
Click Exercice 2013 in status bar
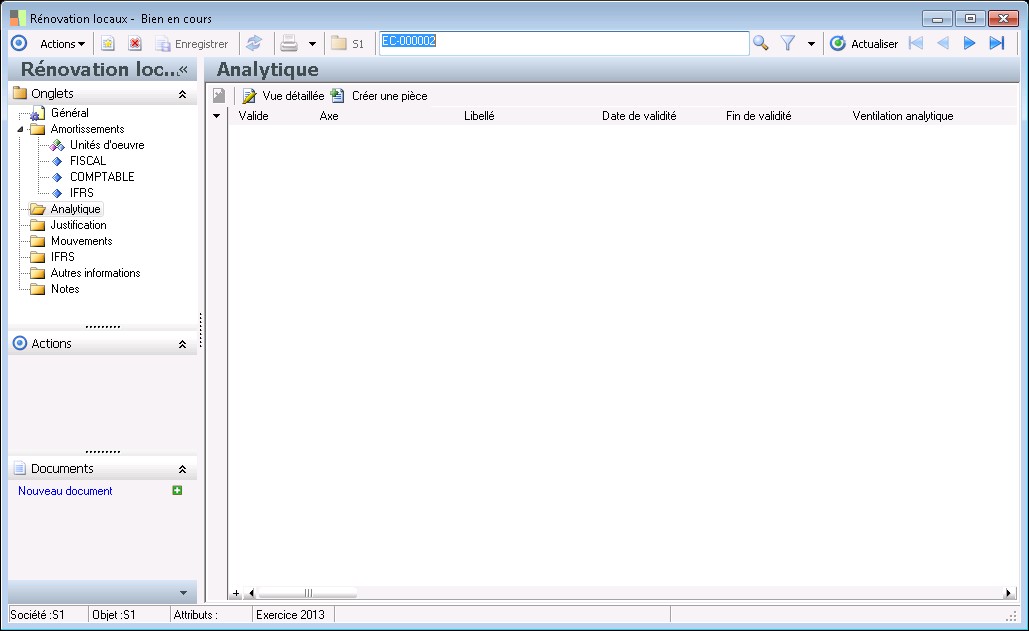pos(290,615)
